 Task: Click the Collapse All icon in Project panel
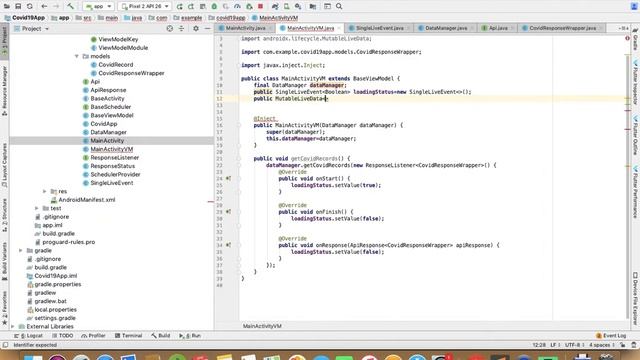tap(181, 29)
